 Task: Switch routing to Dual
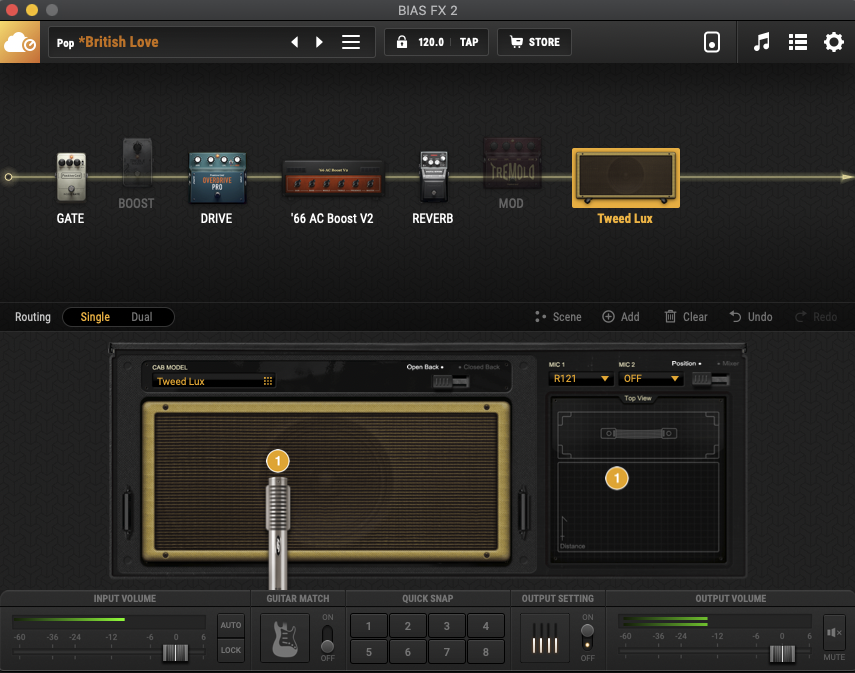(x=142, y=317)
